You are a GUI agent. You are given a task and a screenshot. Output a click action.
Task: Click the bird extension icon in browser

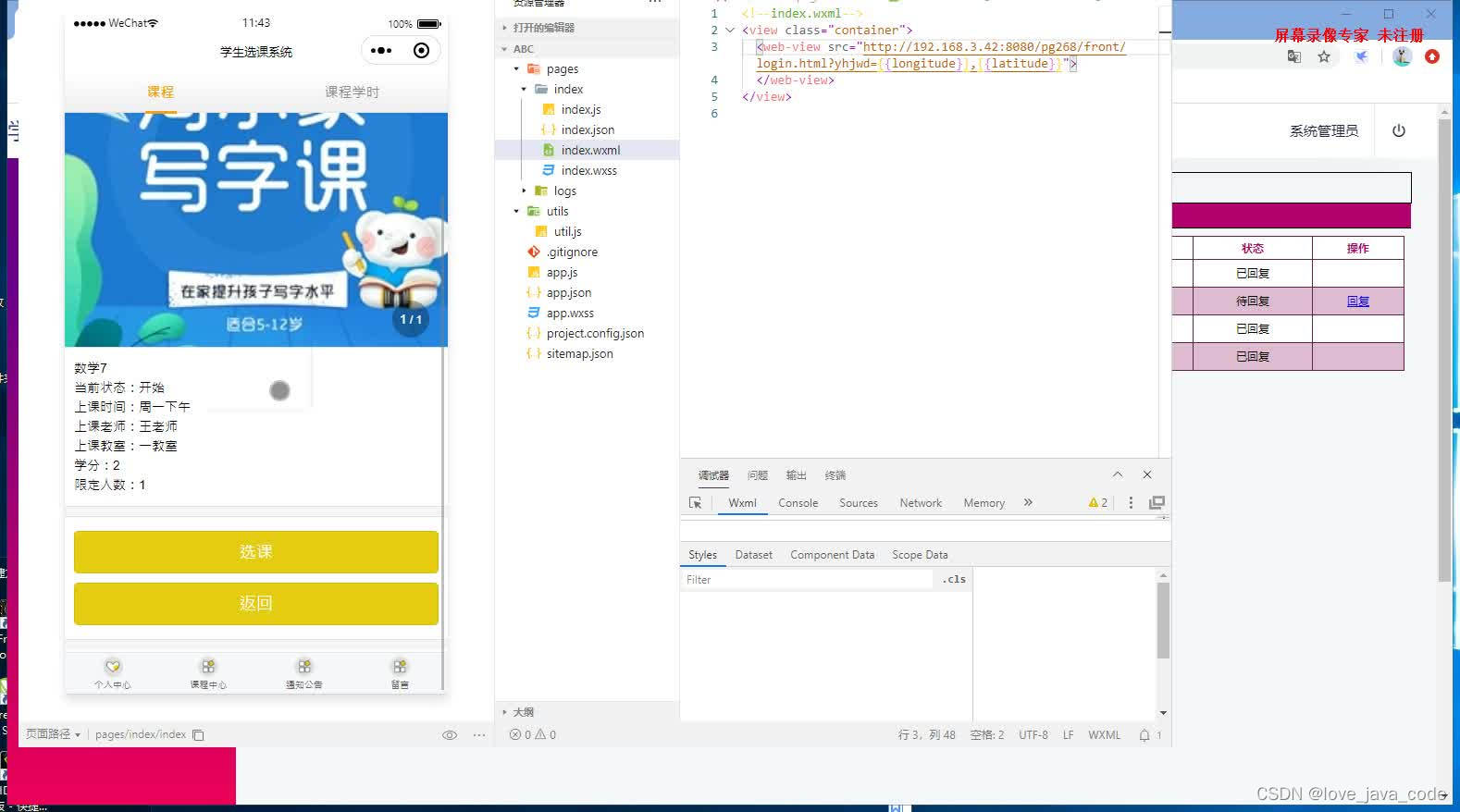pos(1362,57)
